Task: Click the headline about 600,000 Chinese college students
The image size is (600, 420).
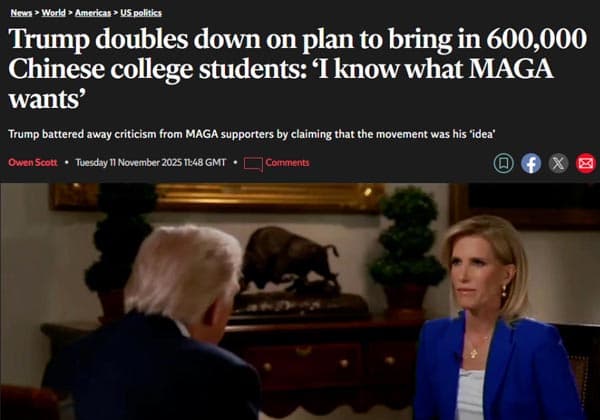Action: click(x=297, y=69)
